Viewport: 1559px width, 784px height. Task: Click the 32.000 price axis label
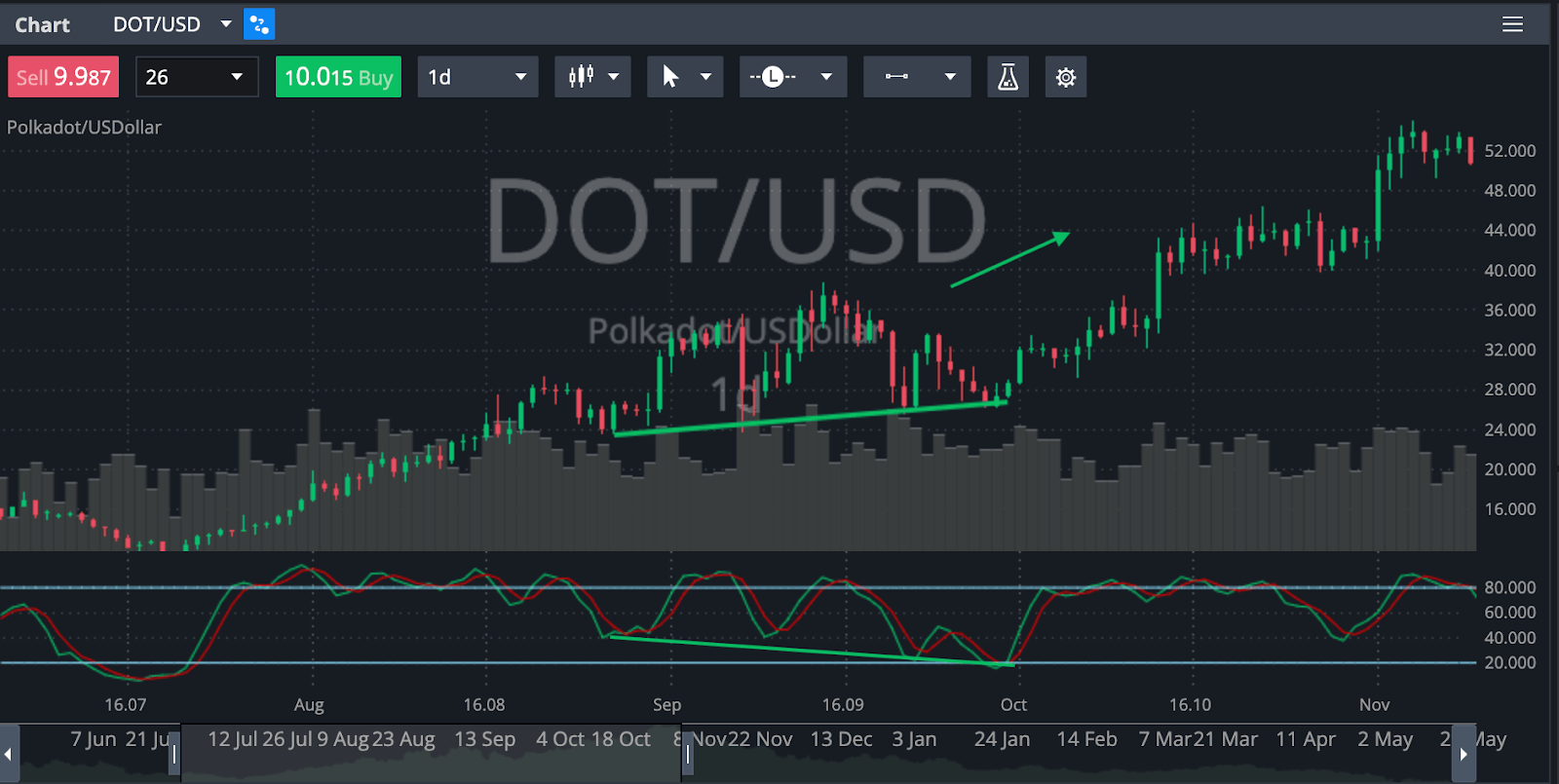(x=1509, y=350)
